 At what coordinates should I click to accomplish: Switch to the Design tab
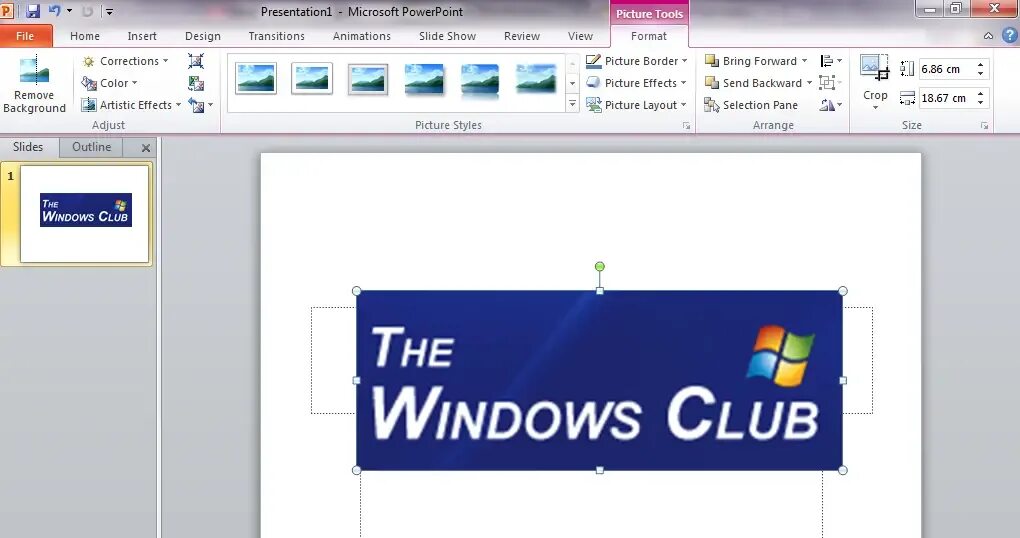coord(203,36)
